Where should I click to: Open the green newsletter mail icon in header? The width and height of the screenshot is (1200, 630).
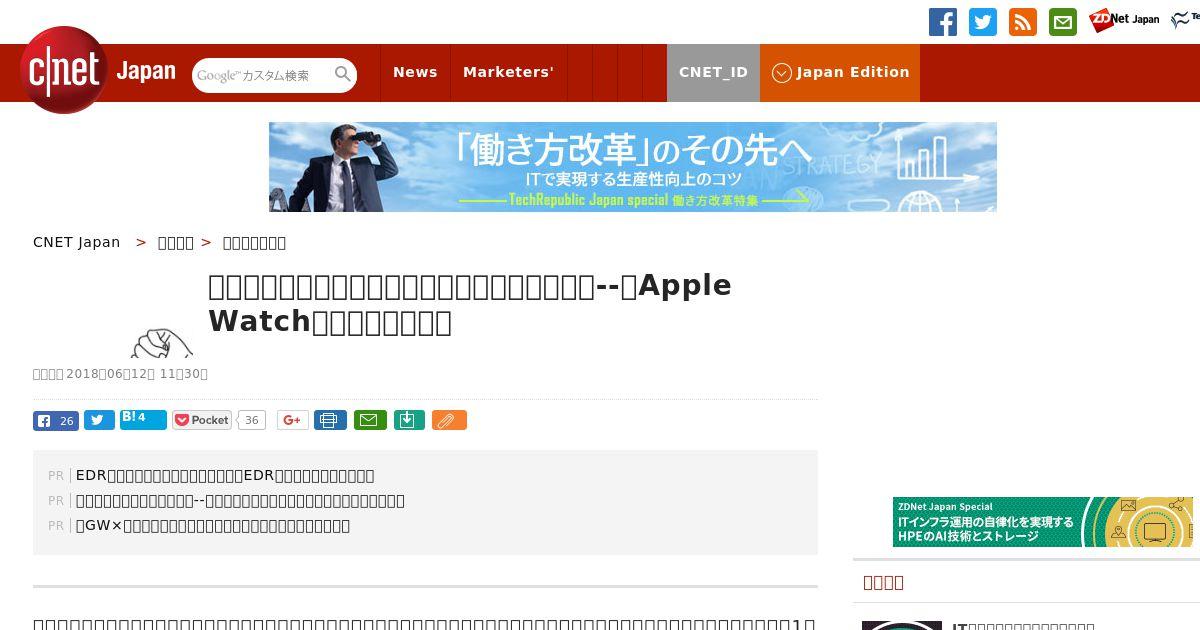tap(1063, 22)
